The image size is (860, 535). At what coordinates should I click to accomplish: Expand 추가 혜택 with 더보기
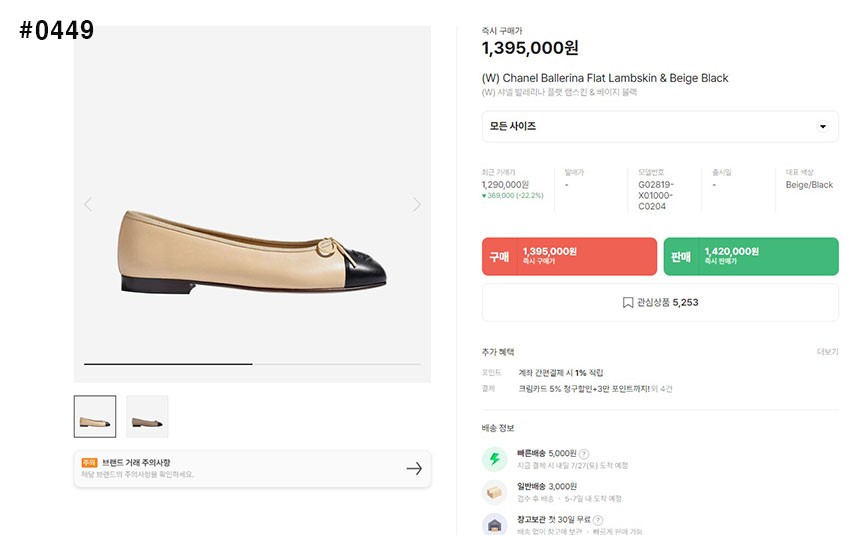click(x=827, y=352)
